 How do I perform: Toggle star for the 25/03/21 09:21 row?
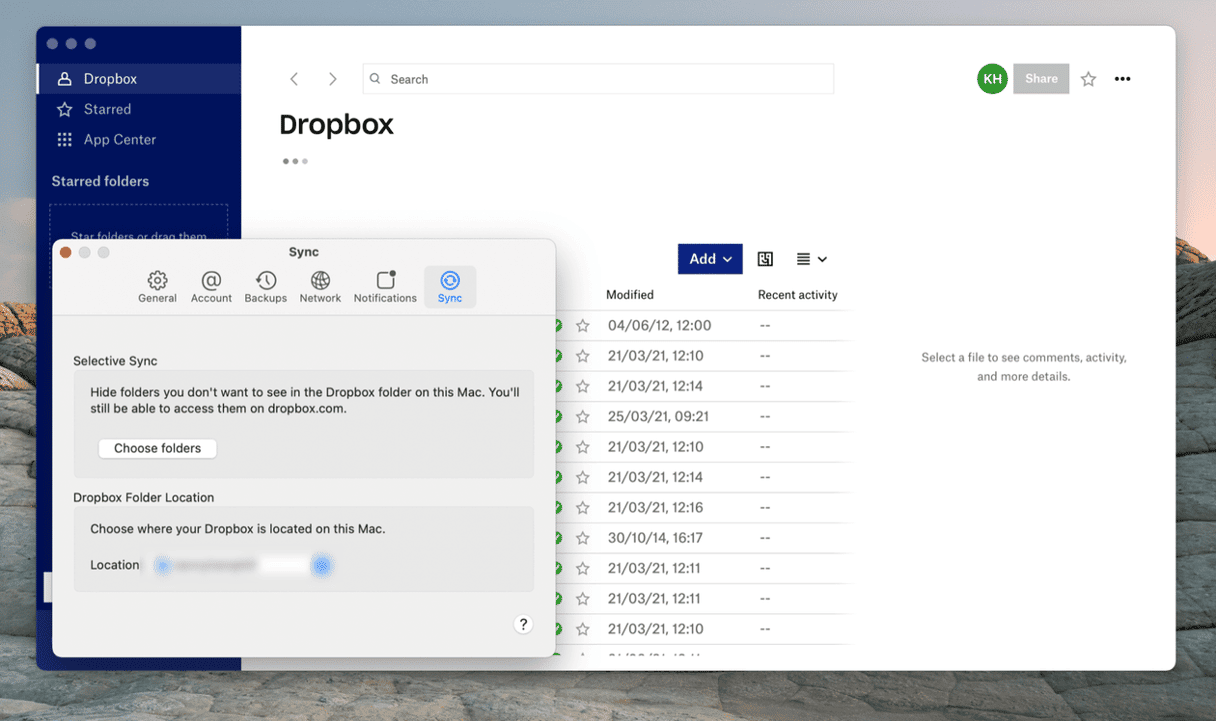(583, 417)
